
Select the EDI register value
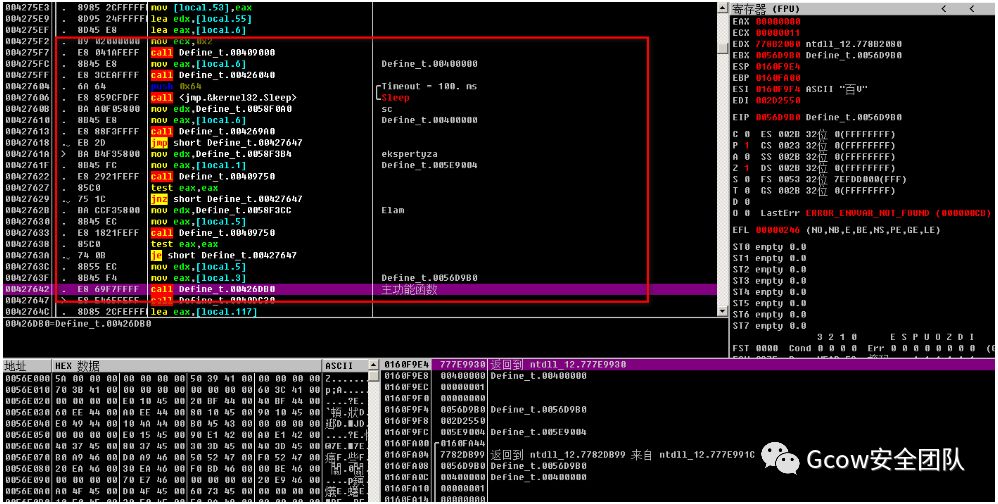778,100
